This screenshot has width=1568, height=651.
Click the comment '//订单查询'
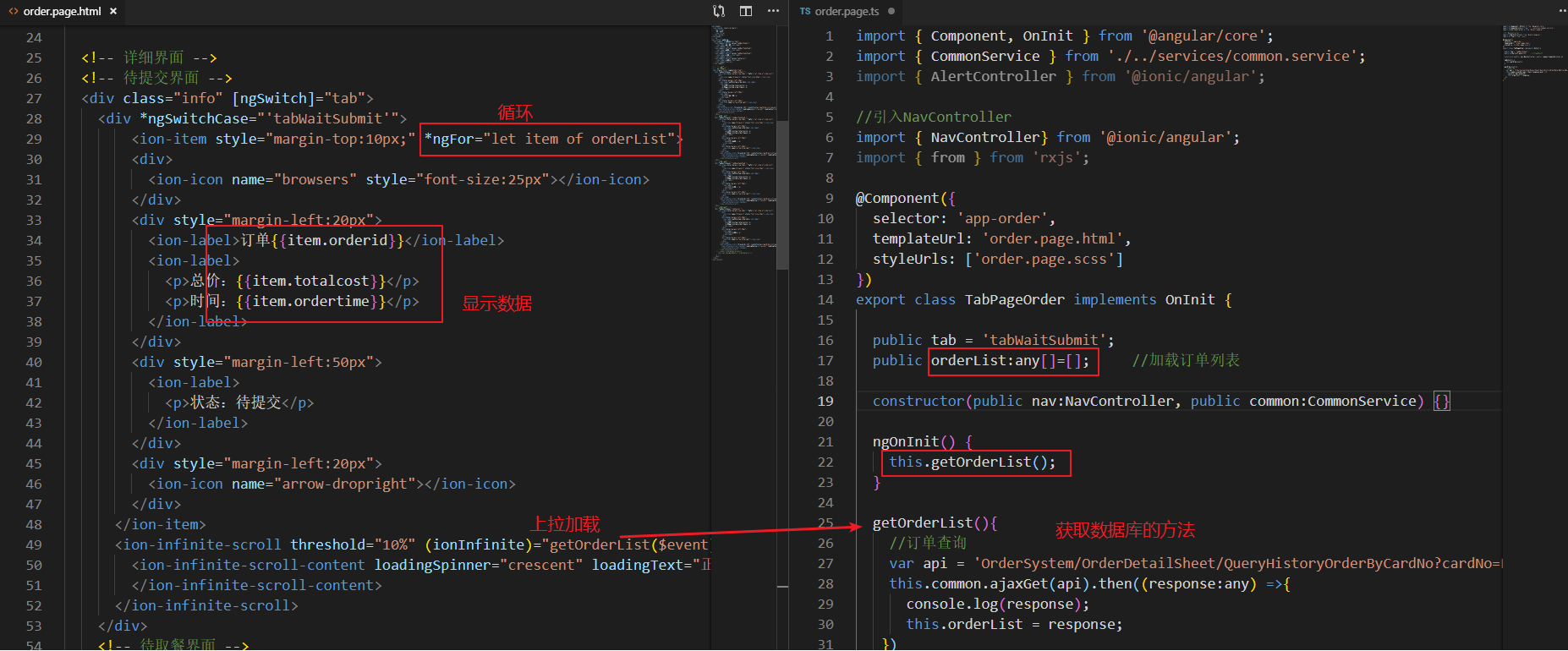point(928,543)
